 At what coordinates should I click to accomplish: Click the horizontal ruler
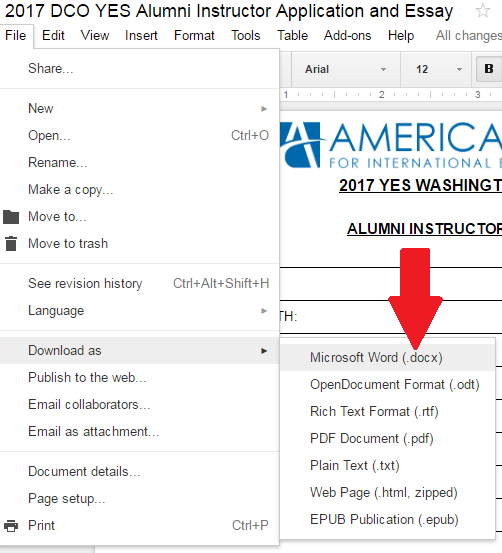[x=391, y=95]
